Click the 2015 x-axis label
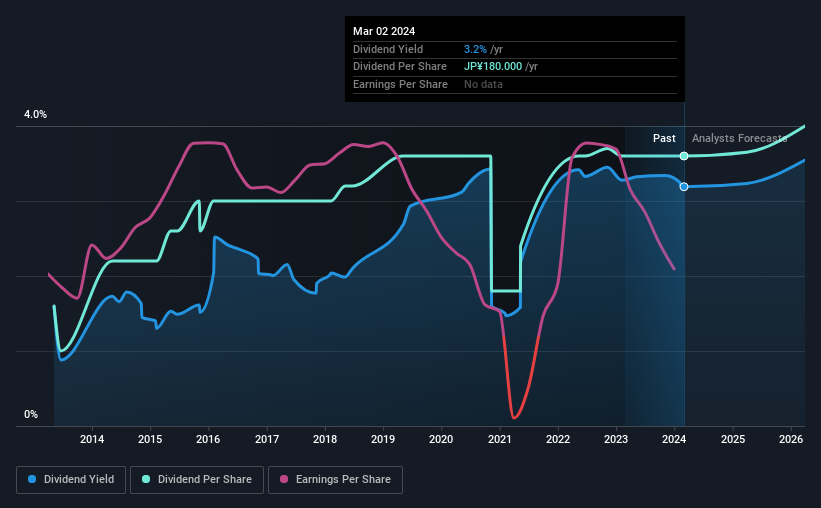Screen dimensions: 821x508 pyautogui.click(x=150, y=439)
